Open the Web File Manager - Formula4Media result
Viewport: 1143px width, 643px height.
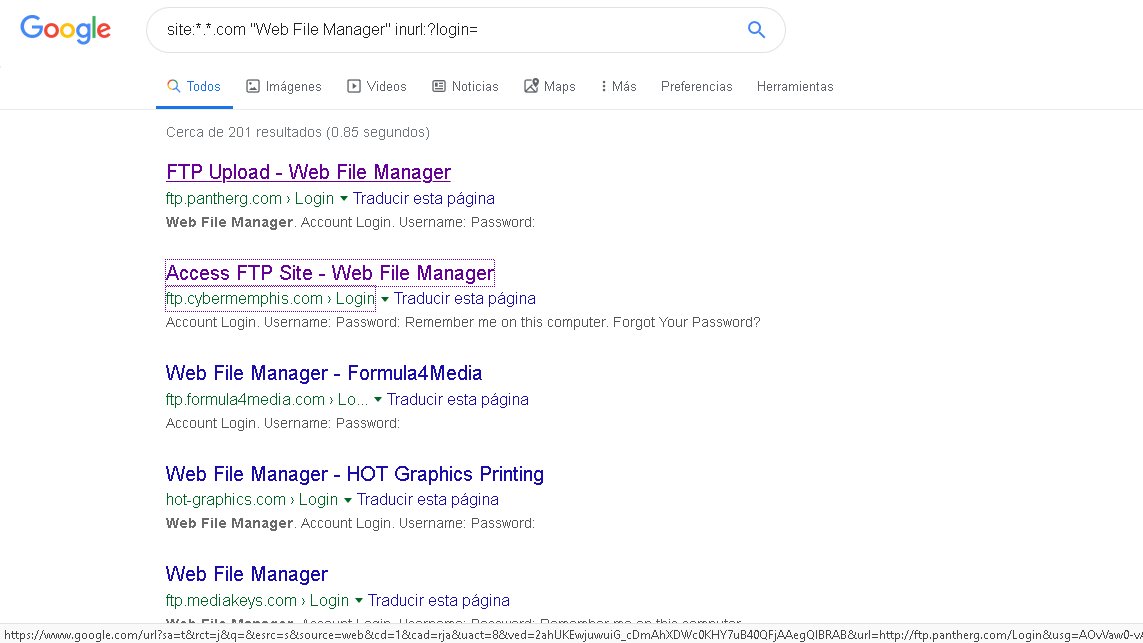[324, 373]
